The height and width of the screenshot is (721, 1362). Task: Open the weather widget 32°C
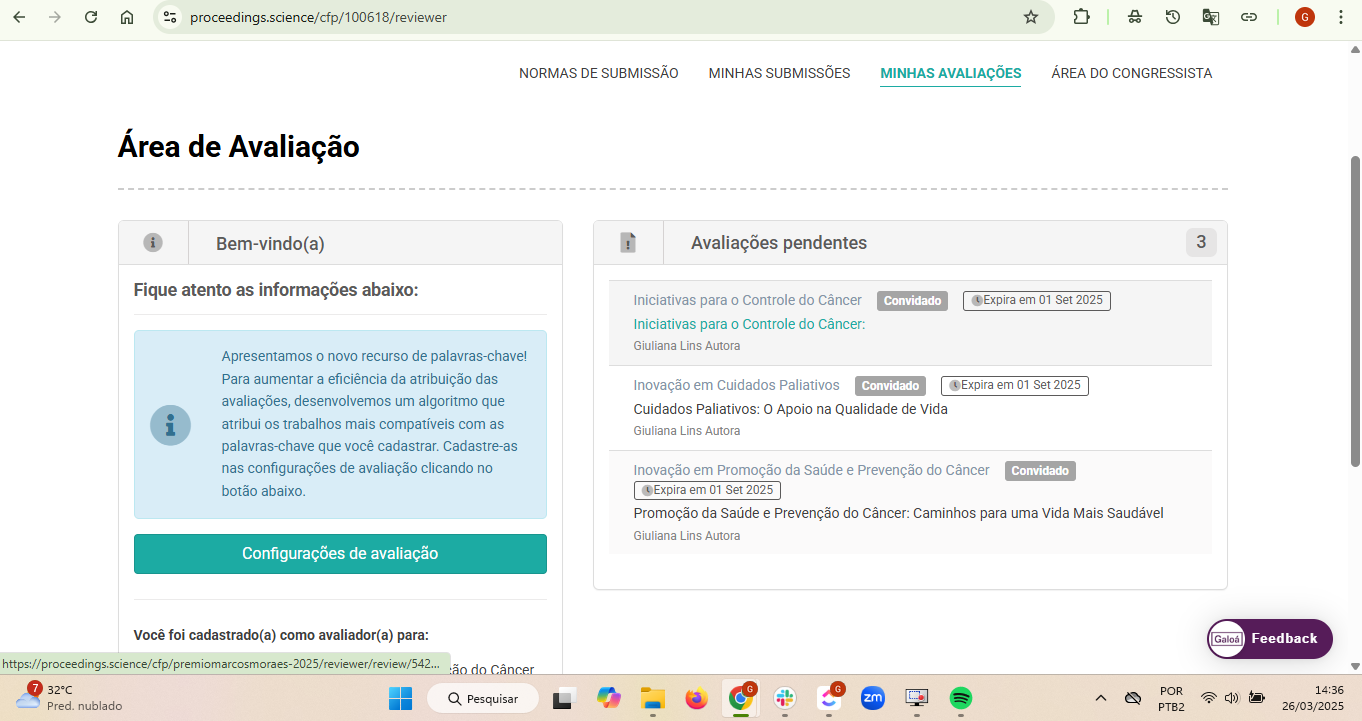click(70, 698)
